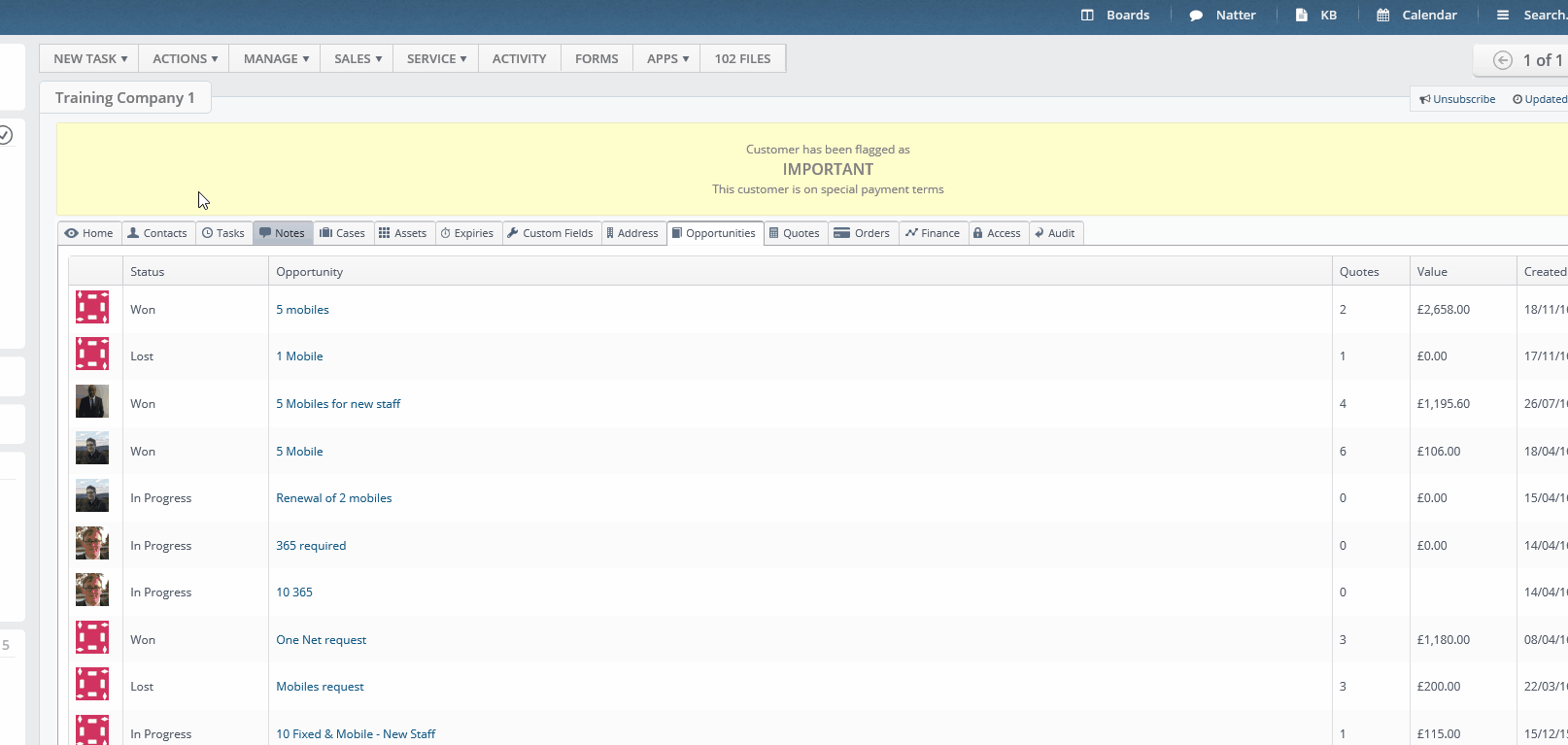Expand the NEW TASK dropdown
The height and width of the screenshot is (745, 1568).
pos(89,58)
